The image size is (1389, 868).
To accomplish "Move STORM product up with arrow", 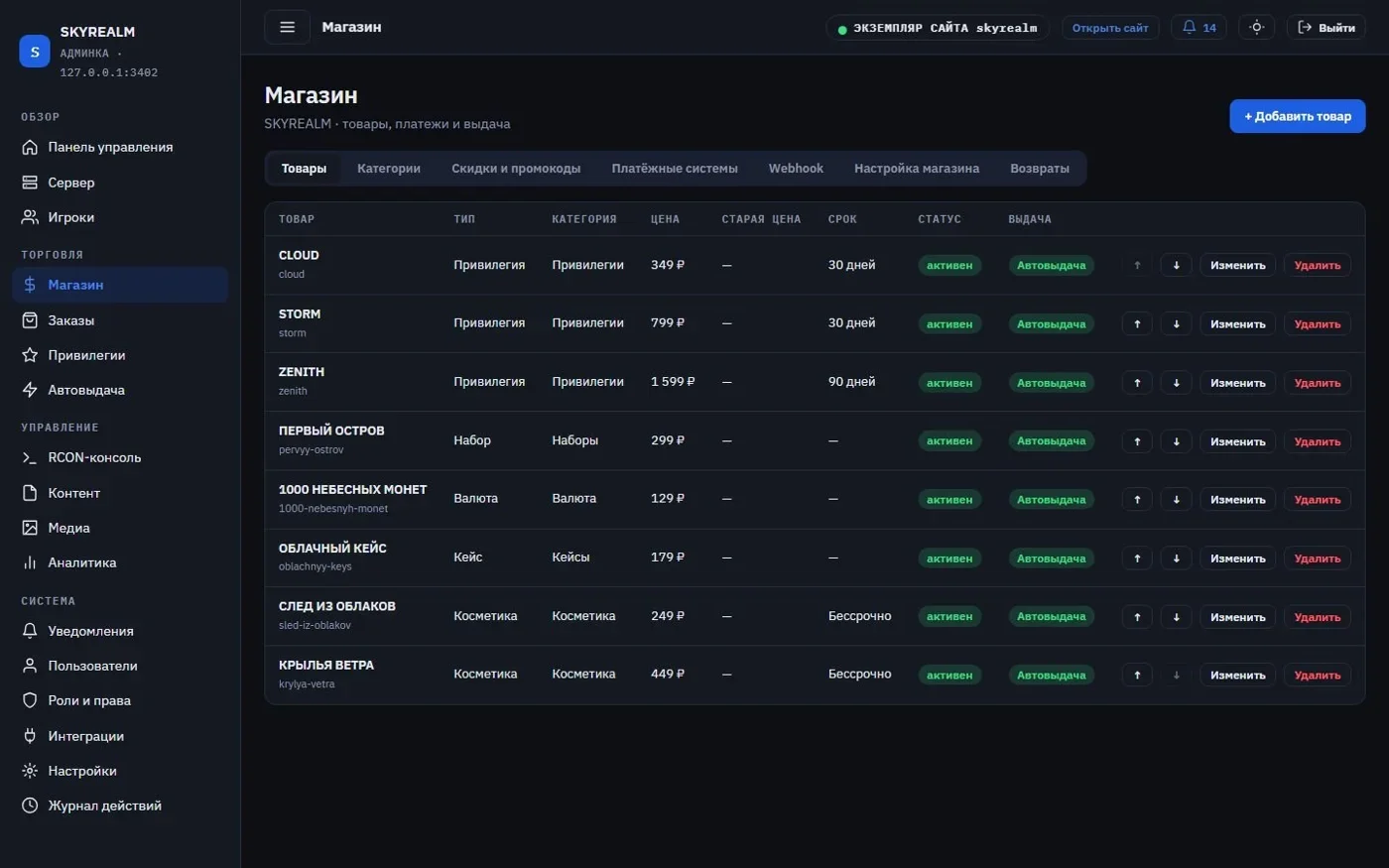I will pos(1137,324).
